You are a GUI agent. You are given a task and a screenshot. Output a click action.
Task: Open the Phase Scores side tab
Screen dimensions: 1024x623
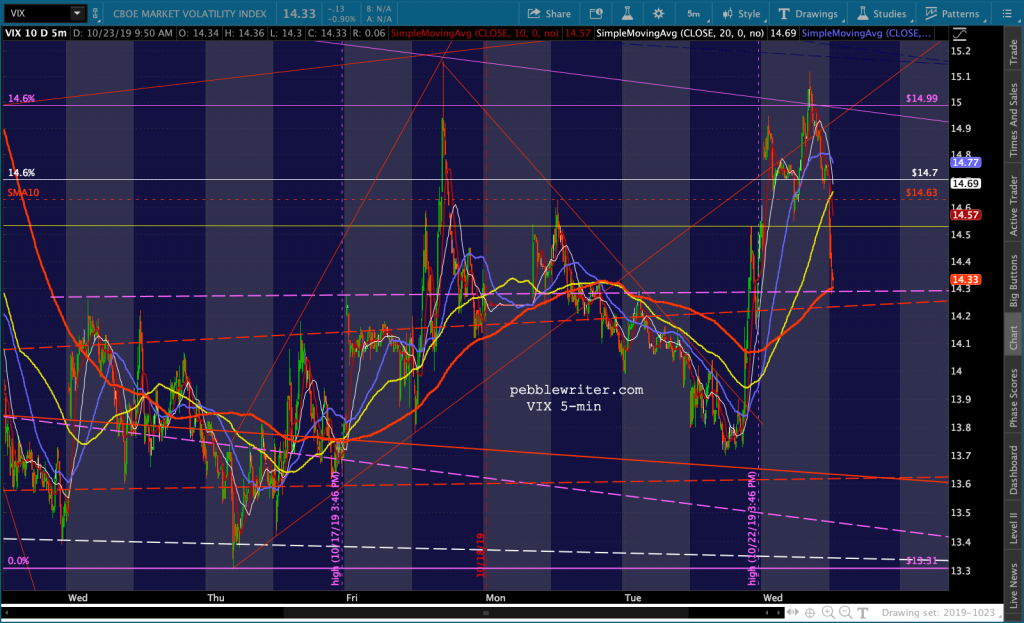pos(1014,398)
